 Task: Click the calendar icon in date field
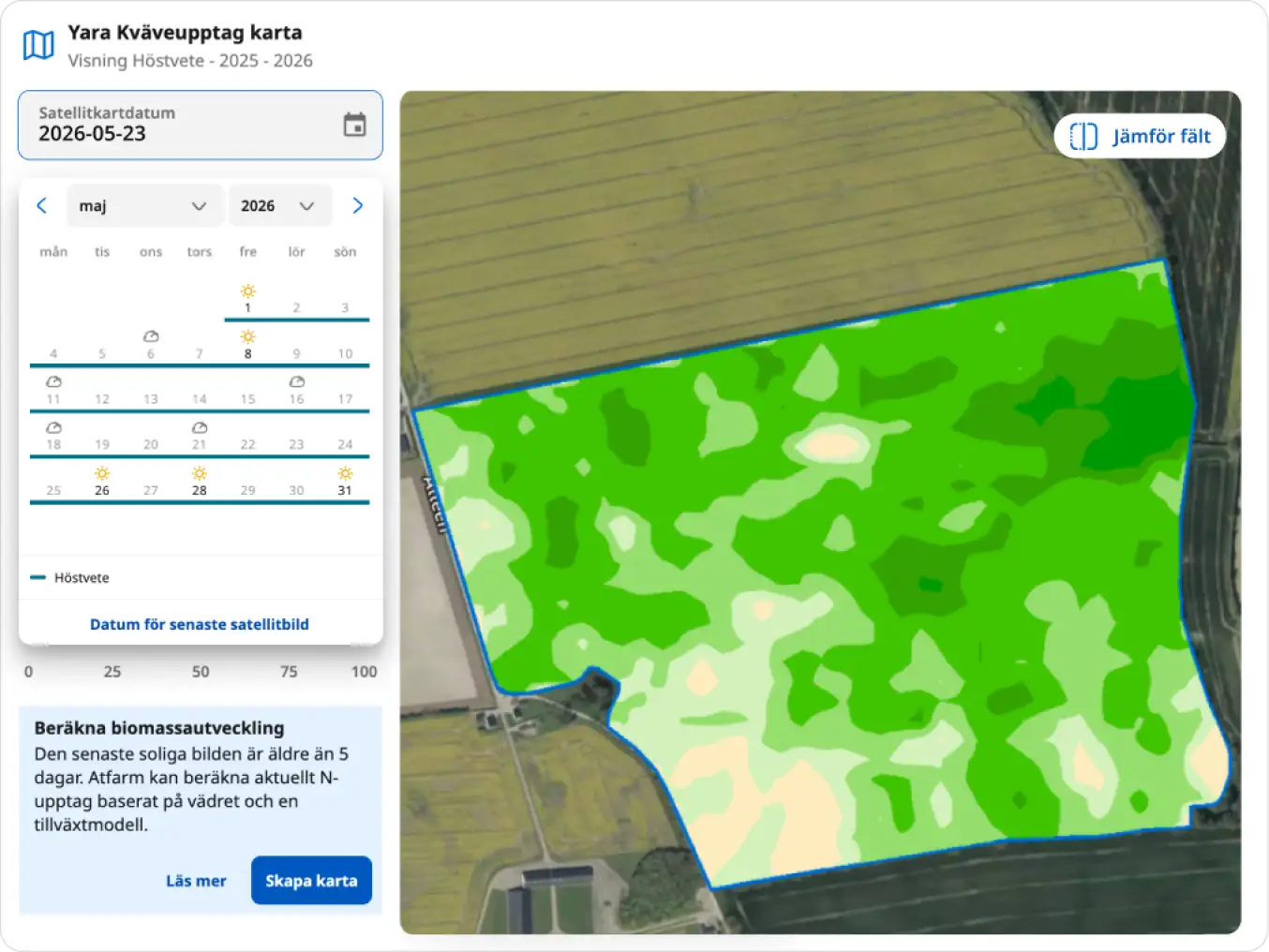[354, 125]
